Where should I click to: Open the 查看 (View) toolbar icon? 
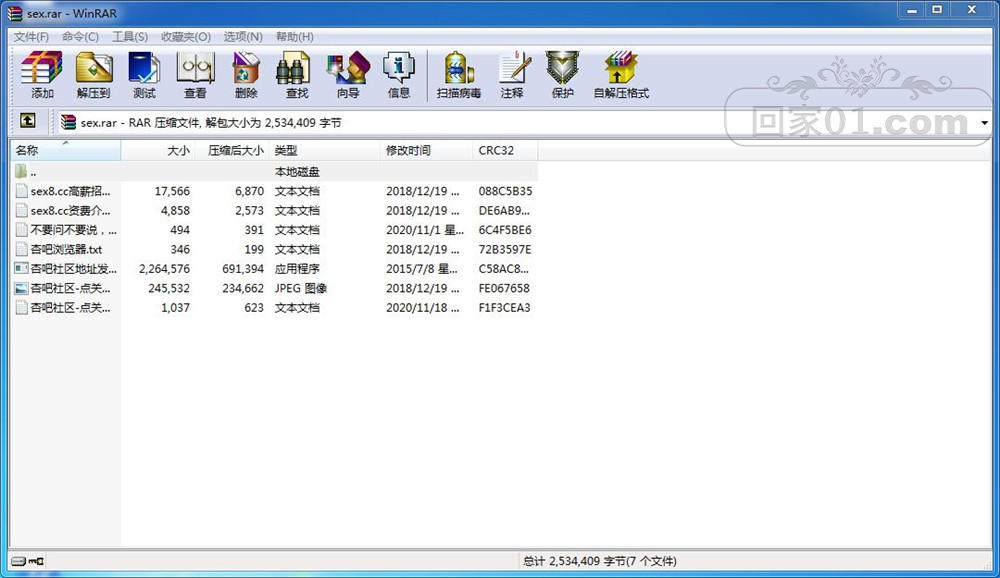(x=195, y=68)
